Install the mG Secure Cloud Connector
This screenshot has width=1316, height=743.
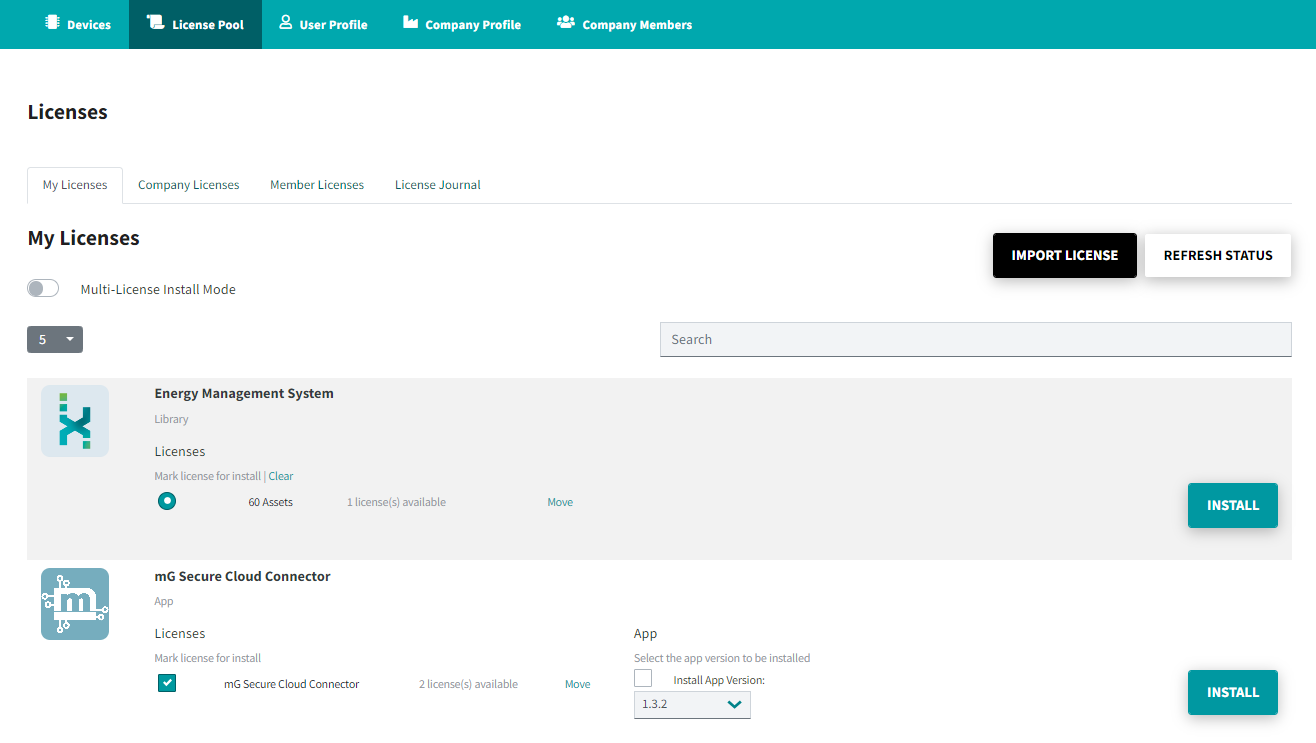pyautogui.click(x=1233, y=692)
